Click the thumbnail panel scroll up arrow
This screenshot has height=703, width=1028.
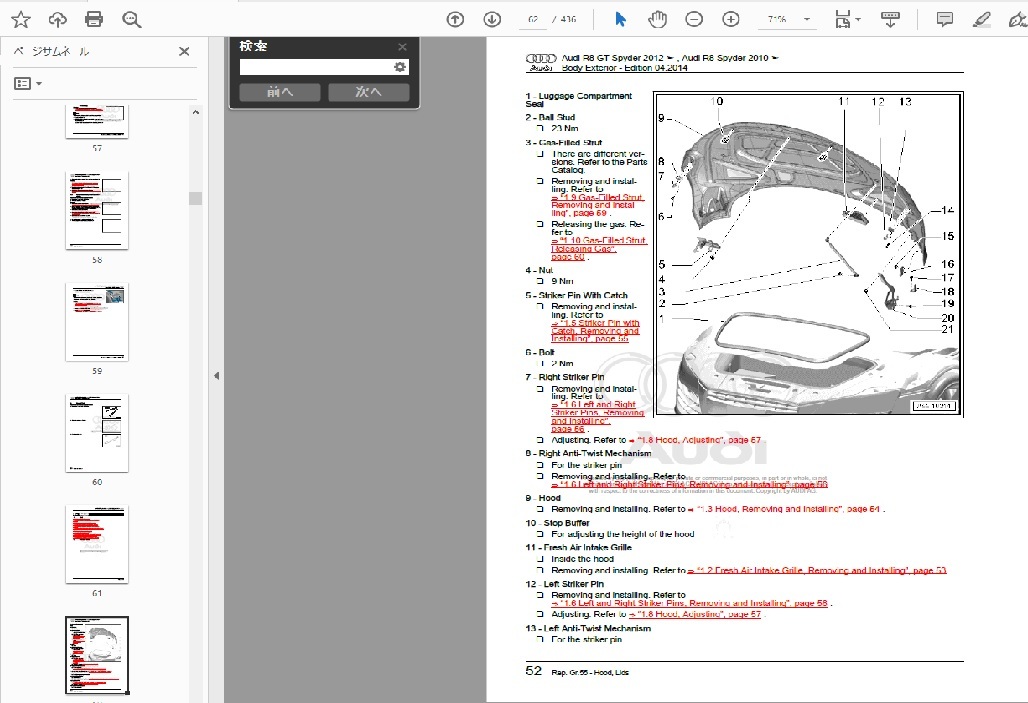pyautogui.click(x=195, y=113)
